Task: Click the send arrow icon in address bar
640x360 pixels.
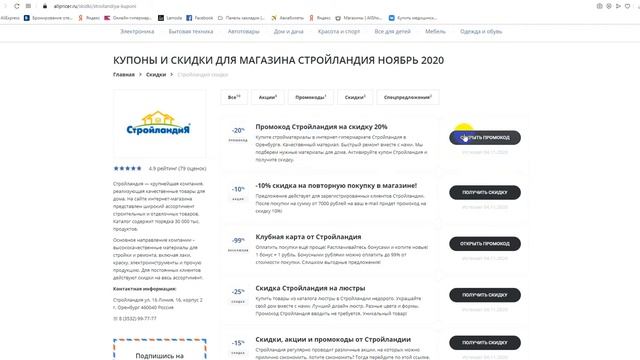Action: (618, 6)
